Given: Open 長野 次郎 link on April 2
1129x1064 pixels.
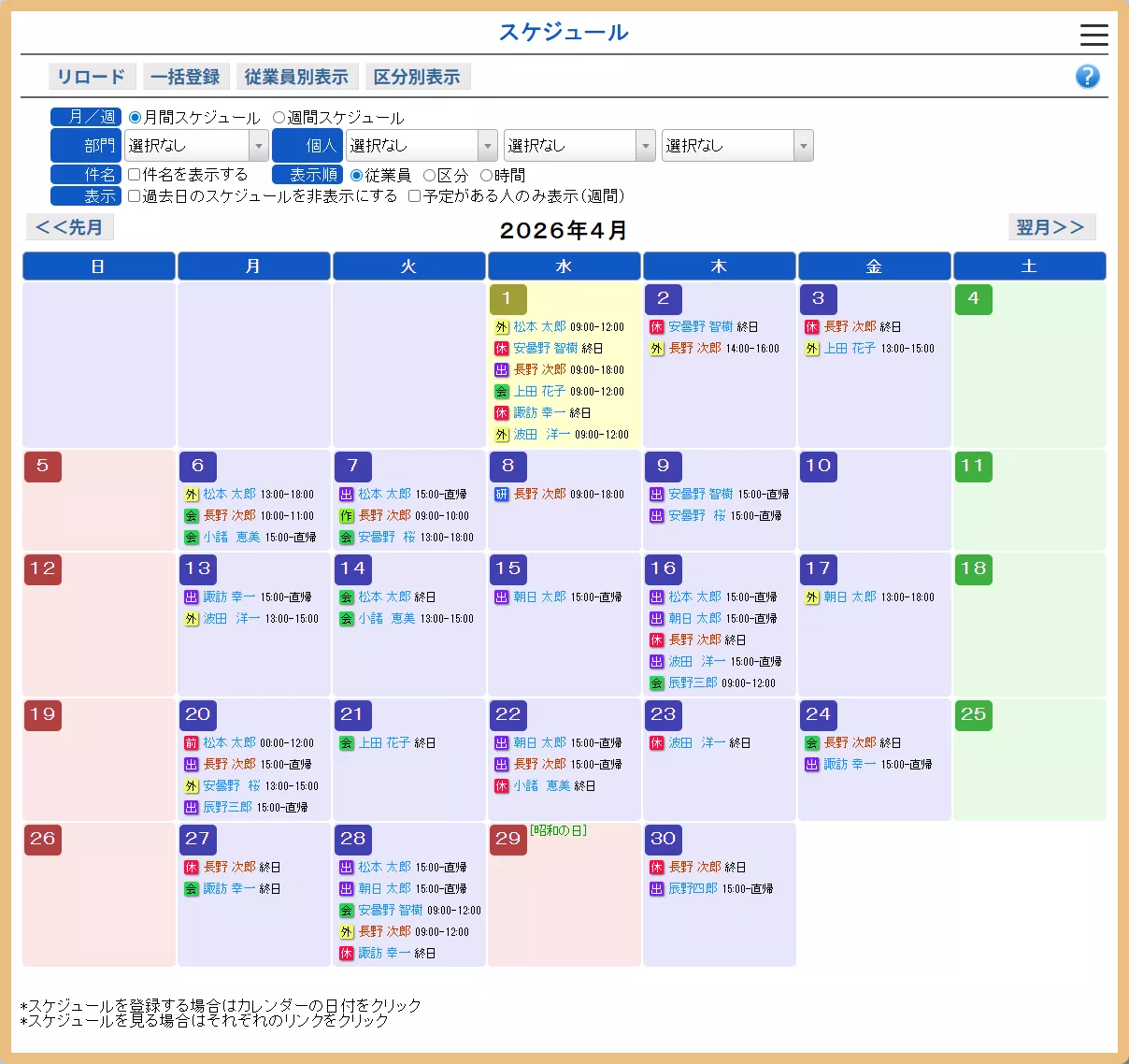Looking at the screenshot, I should pos(694,349).
